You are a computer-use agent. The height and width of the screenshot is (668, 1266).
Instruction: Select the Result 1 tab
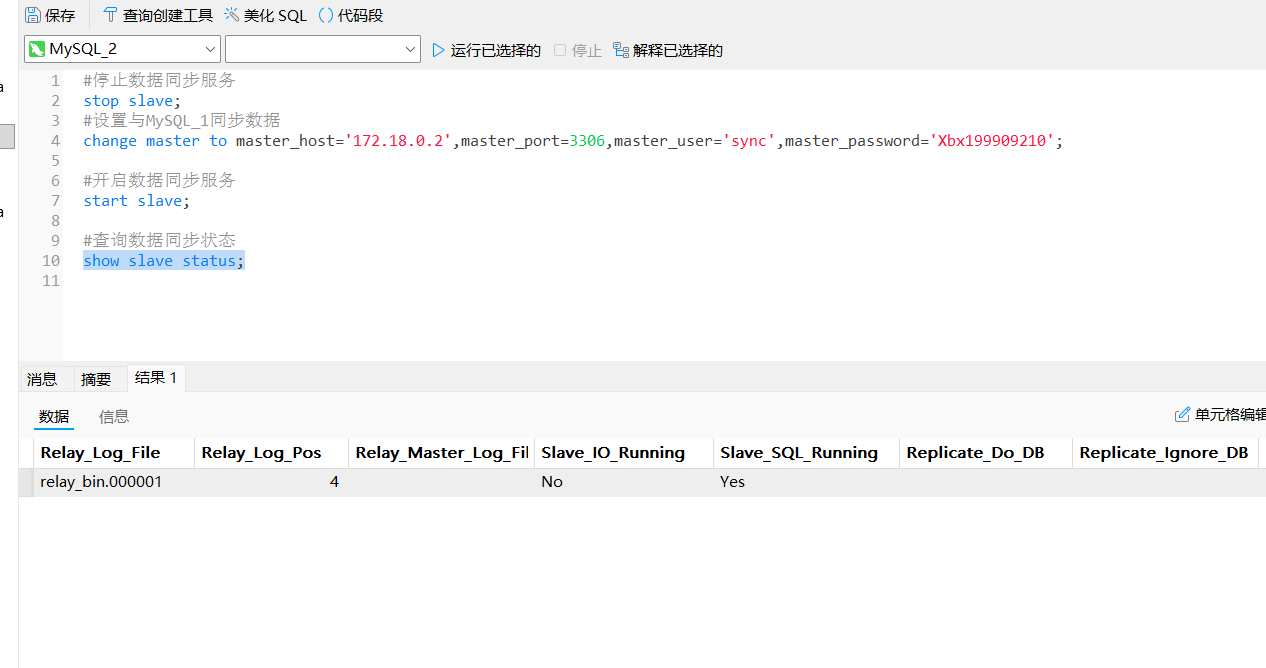(156, 378)
